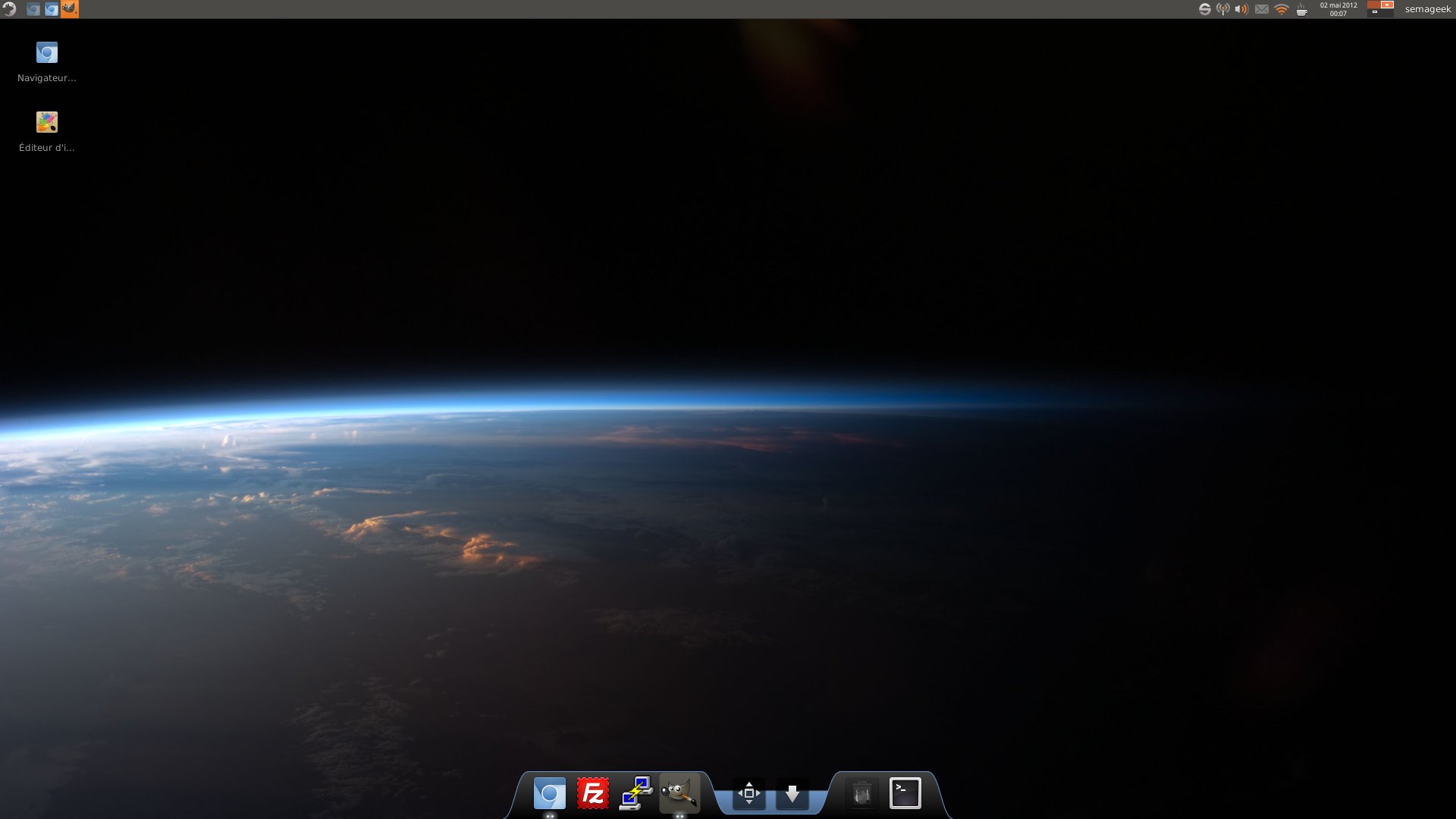Switch to first Chromium window in top panel
Screen dimensions: 1456x819
coord(33,9)
